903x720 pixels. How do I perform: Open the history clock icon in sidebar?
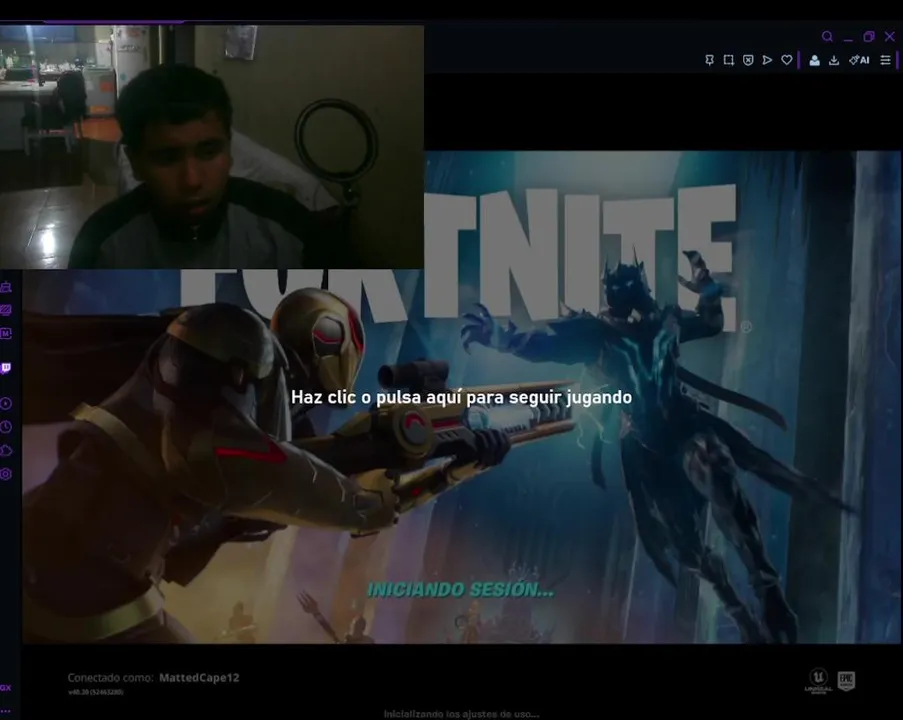pyautogui.click(x=6, y=427)
